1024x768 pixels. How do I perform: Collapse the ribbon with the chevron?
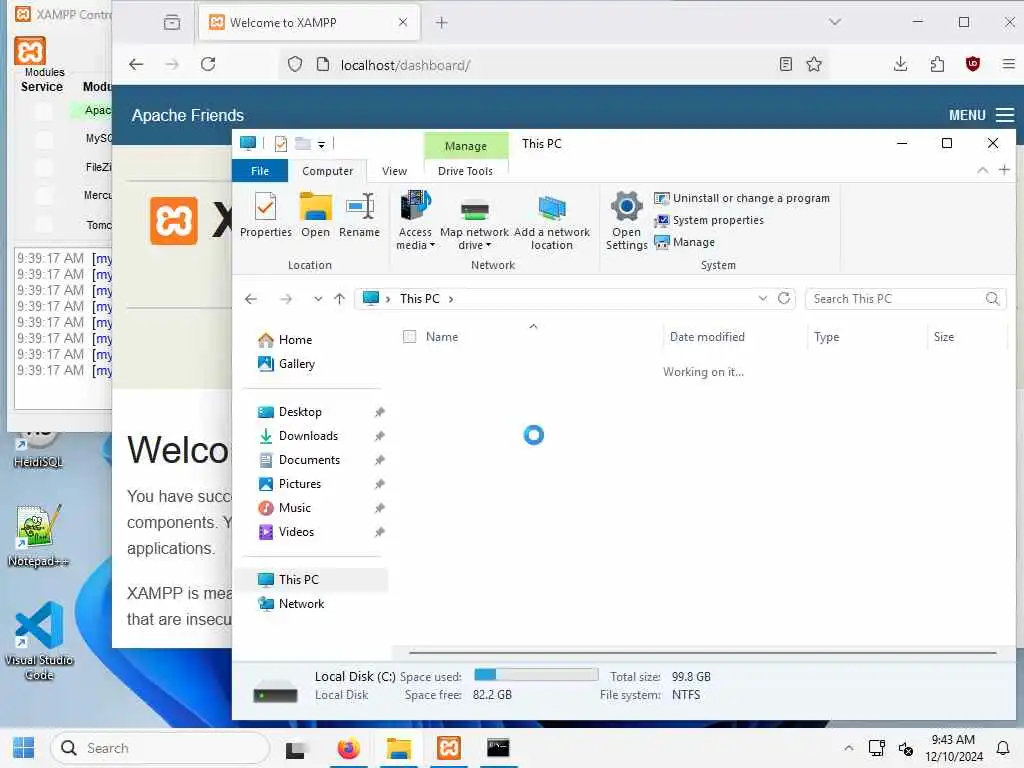(x=982, y=170)
